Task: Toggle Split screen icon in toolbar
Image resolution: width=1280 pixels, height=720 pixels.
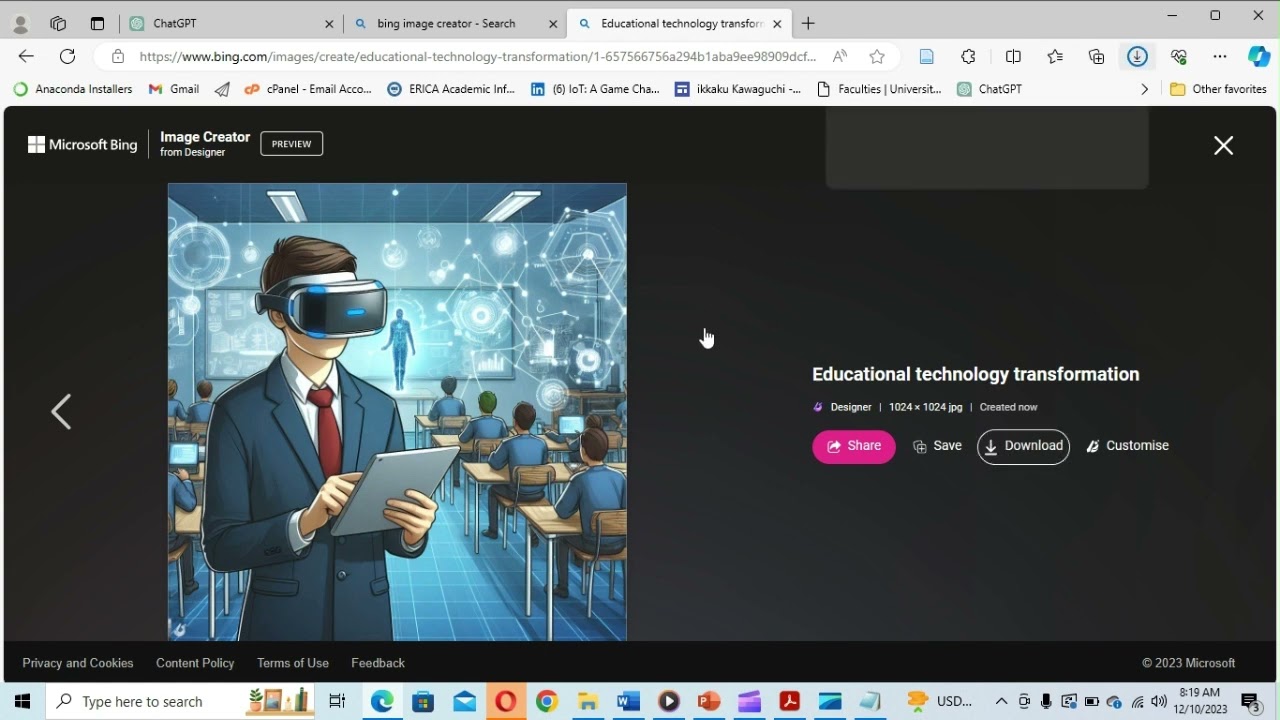Action: (x=1013, y=56)
